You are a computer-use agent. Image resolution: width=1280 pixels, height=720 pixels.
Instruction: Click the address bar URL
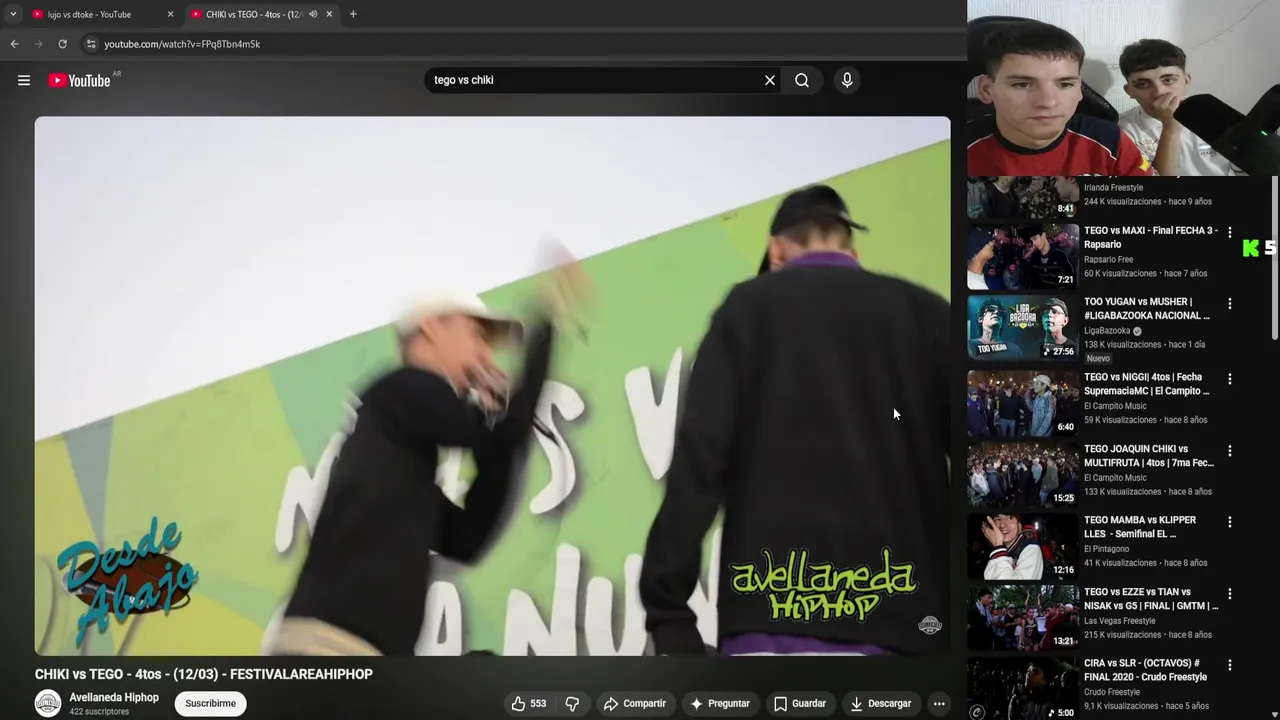tap(182, 44)
